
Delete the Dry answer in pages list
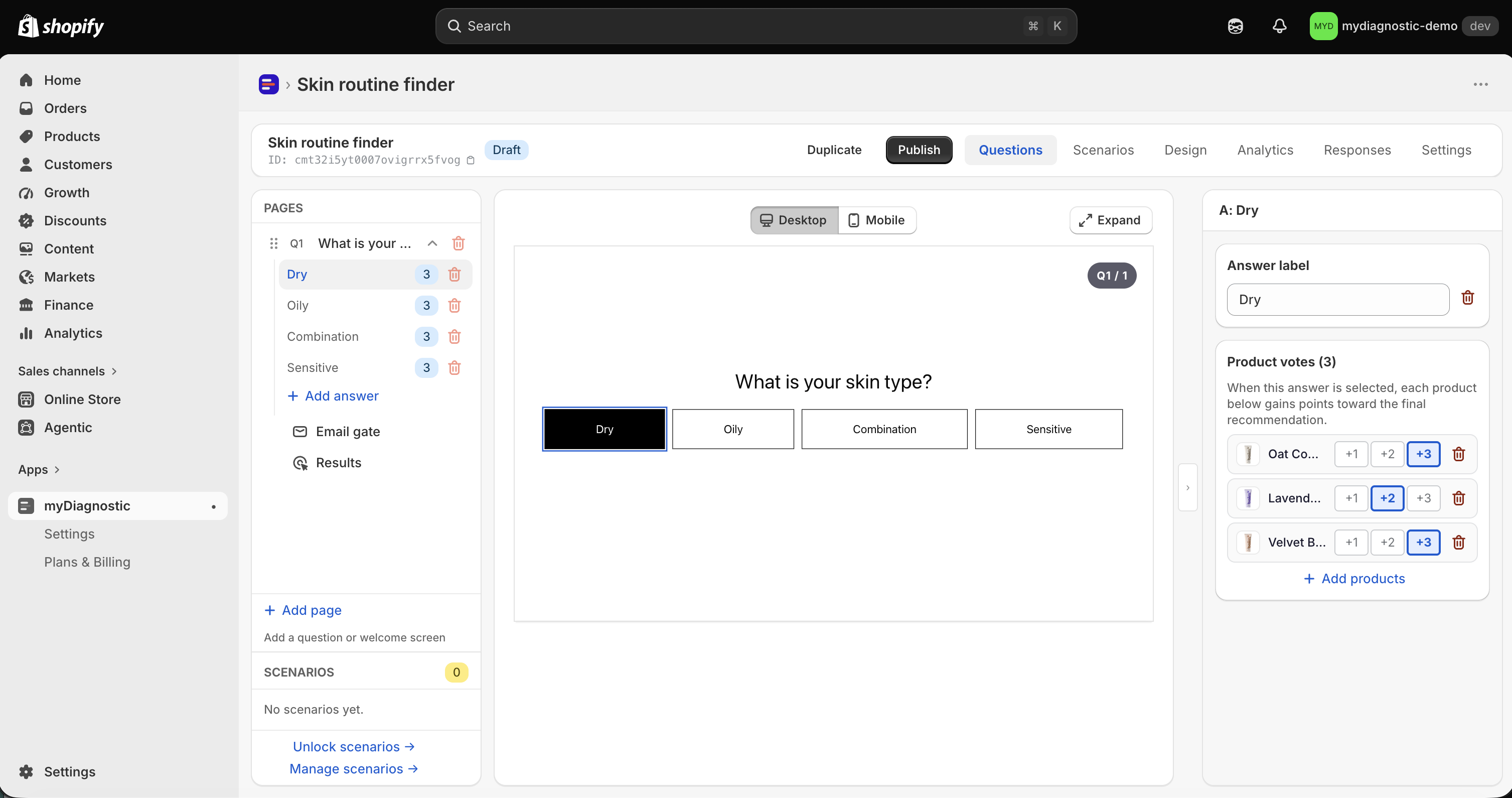(455, 274)
